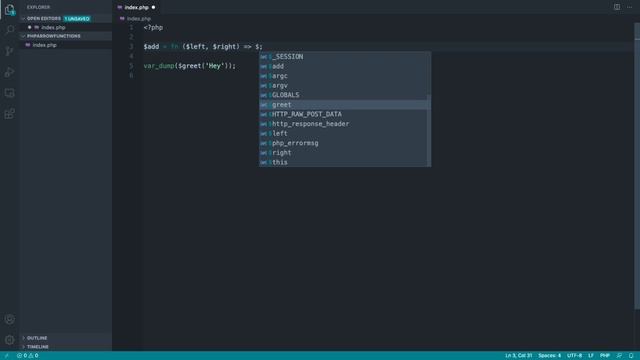Open the Search view in activity bar
Viewport: 640px width, 360px height.
(x=9, y=30)
